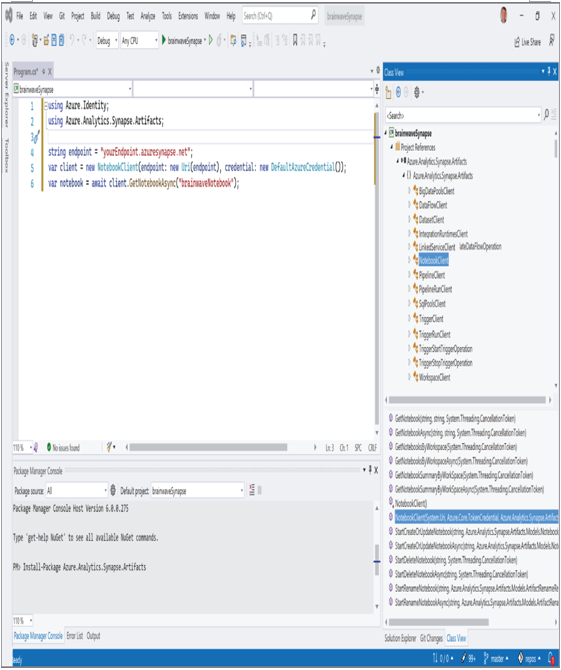Open the brainwaveSynapse project navigation dropdown
This screenshot has width=561, height=670.
pos(73,89)
